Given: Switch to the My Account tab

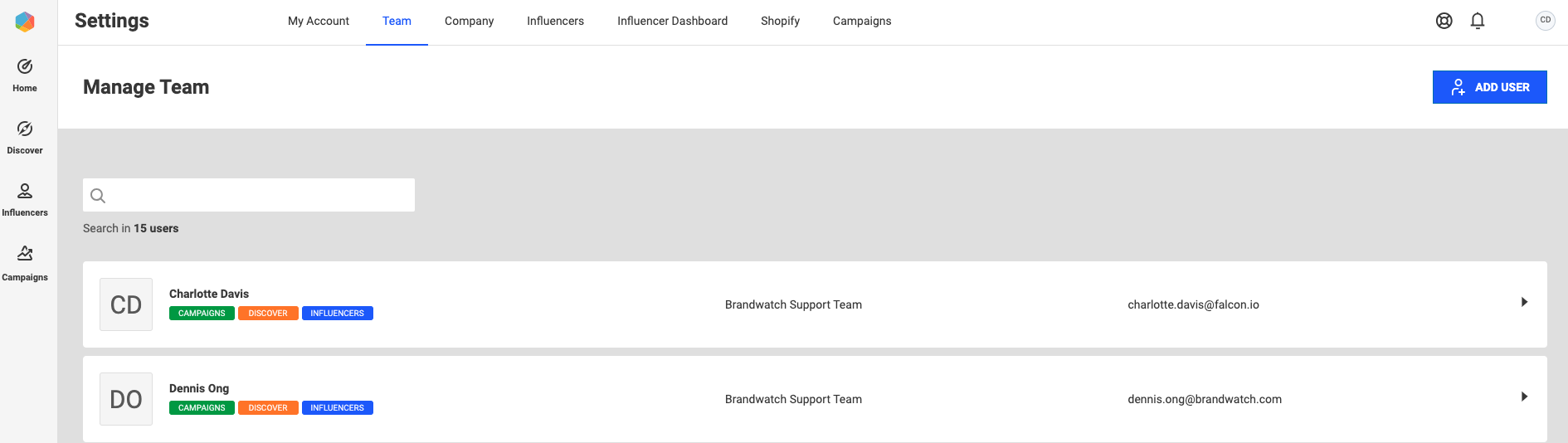Looking at the screenshot, I should tap(319, 21).
